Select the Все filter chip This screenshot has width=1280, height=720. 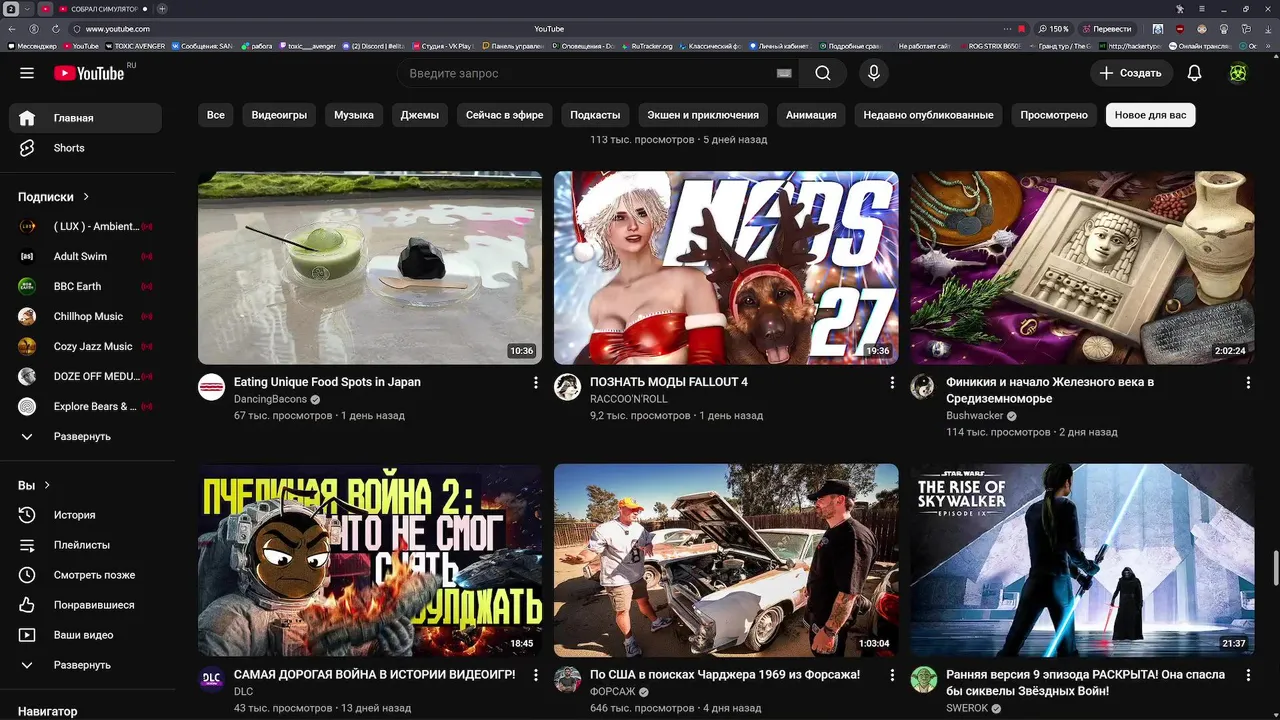pos(216,115)
